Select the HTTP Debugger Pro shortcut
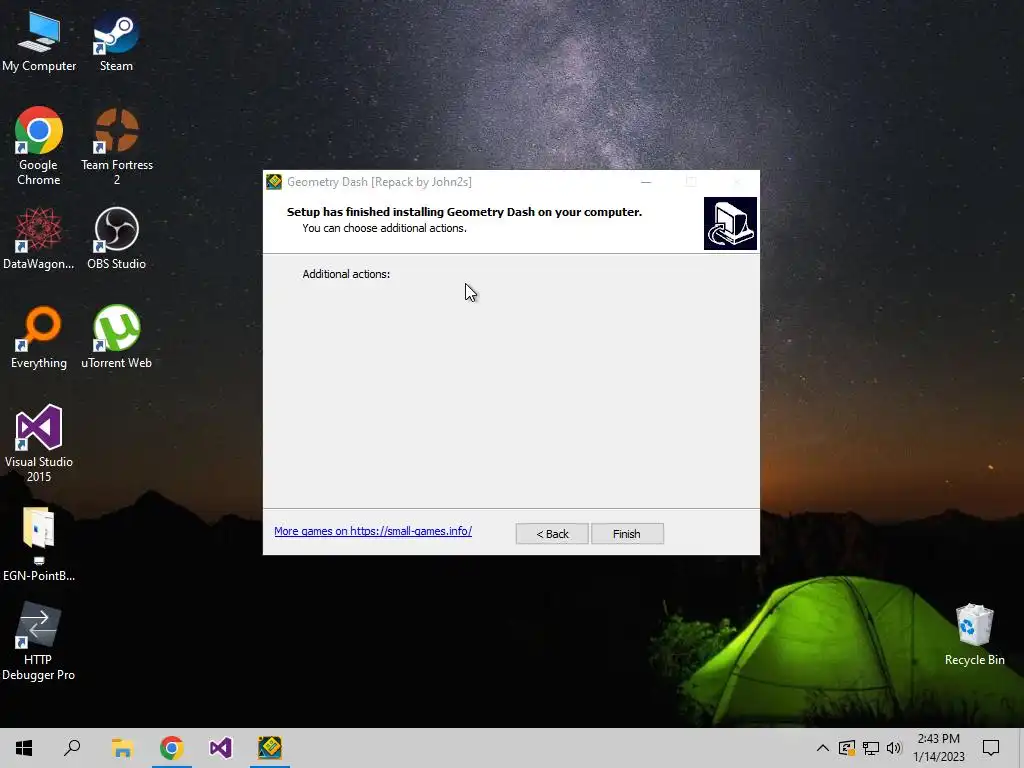The height and width of the screenshot is (768, 1024). [39, 641]
